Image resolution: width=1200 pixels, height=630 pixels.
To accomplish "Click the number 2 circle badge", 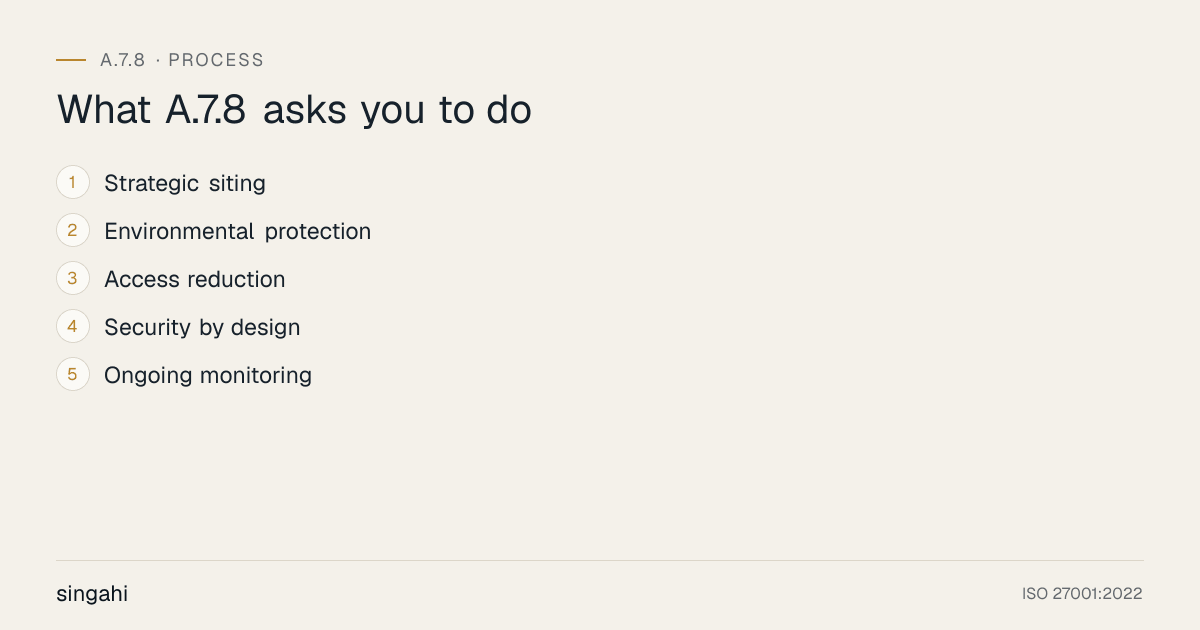I will [x=73, y=231].
